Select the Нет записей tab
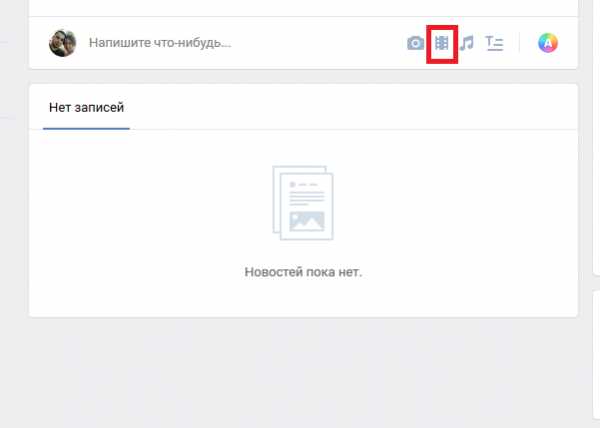Screen dimensions: 600x428 point(86,107)
